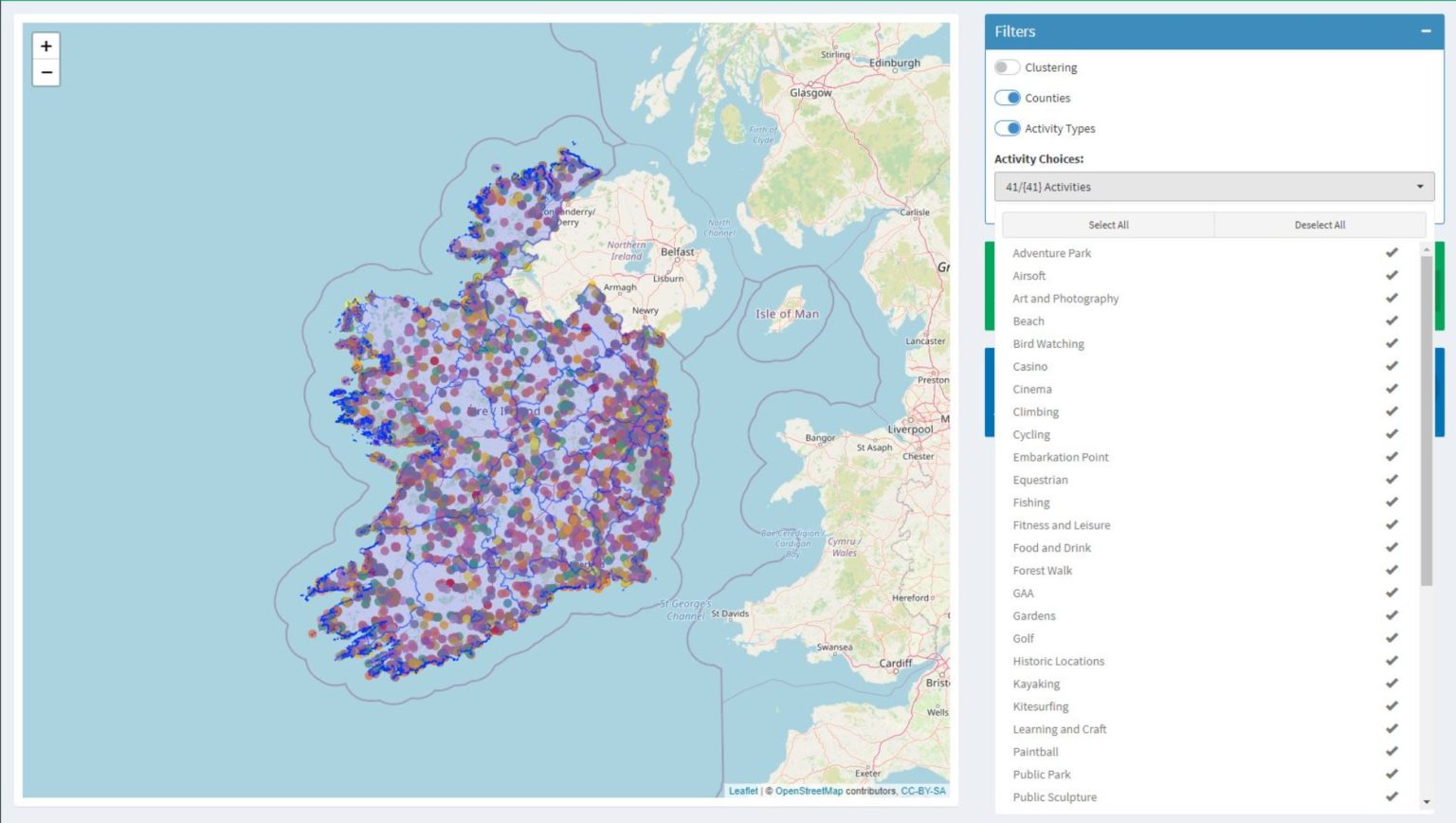
Task: Turn off the Activity Types toggle
Action: pos(1007,128)
